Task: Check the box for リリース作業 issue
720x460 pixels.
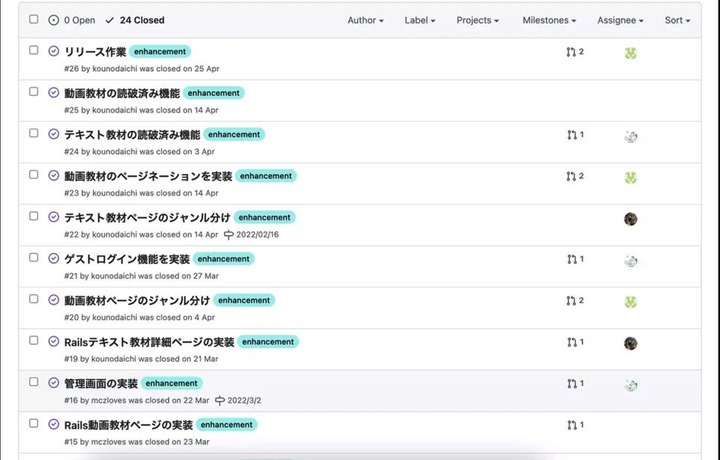Action: (x=34, y=50)
